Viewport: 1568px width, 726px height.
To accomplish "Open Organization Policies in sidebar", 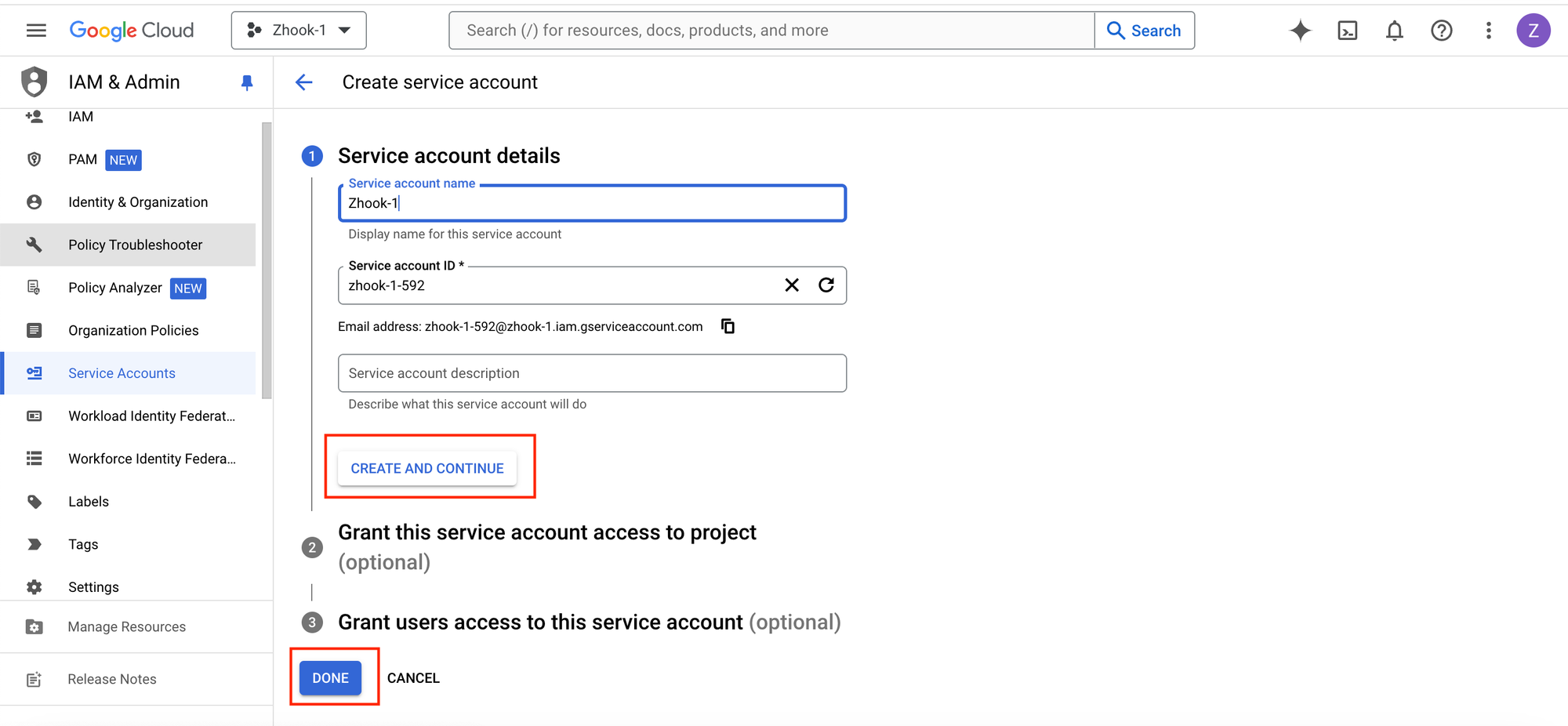I will 133,331.
